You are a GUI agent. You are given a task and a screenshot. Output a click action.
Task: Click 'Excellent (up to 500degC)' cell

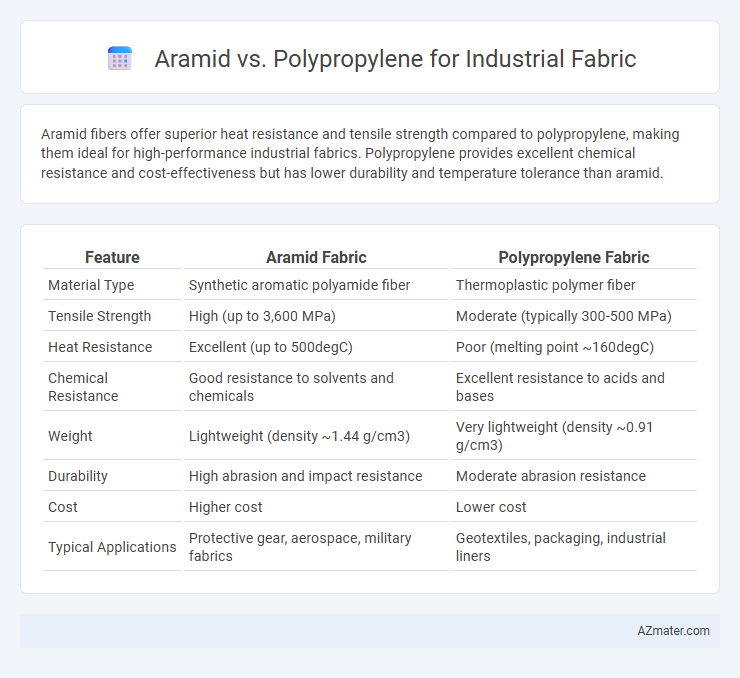coord(270,347)
